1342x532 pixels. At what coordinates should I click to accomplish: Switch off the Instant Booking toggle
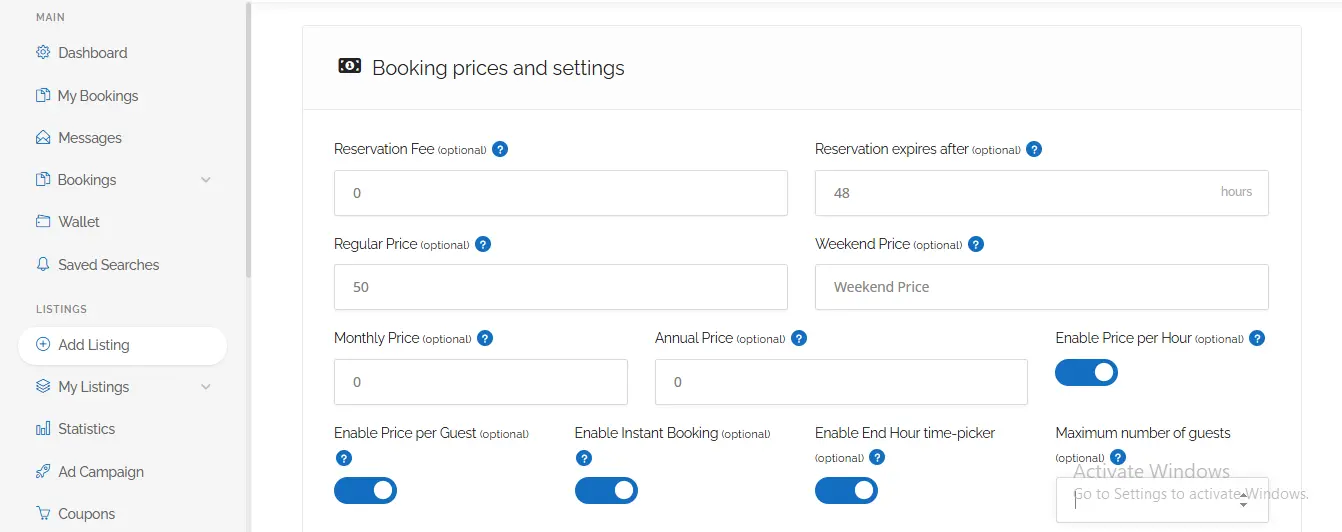tap(606, 490)
